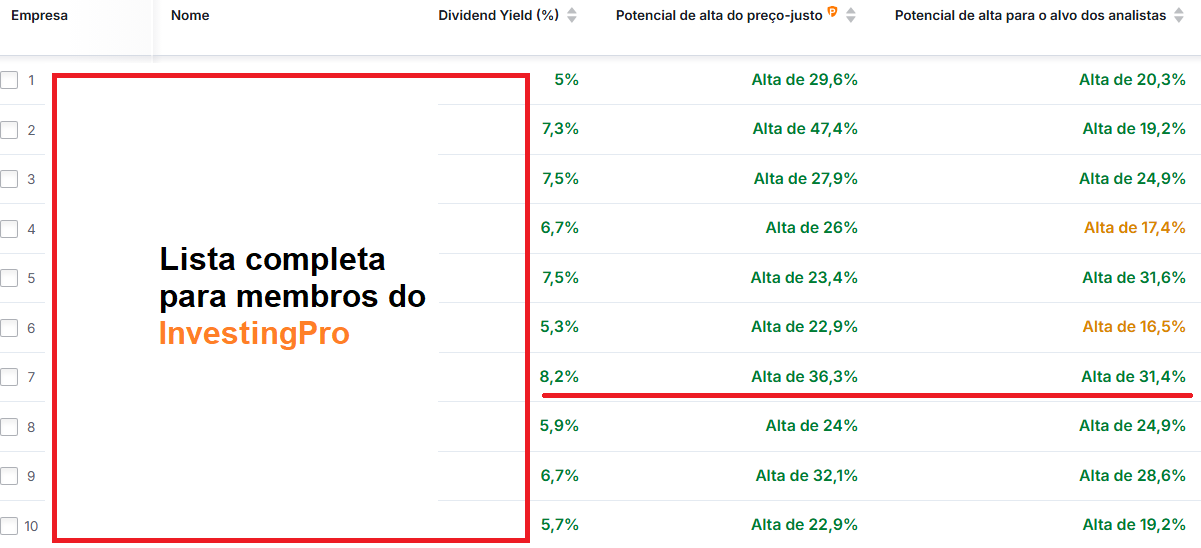Toggle checkbox for row 6
1201x548 pixels.
coord(10,328)
